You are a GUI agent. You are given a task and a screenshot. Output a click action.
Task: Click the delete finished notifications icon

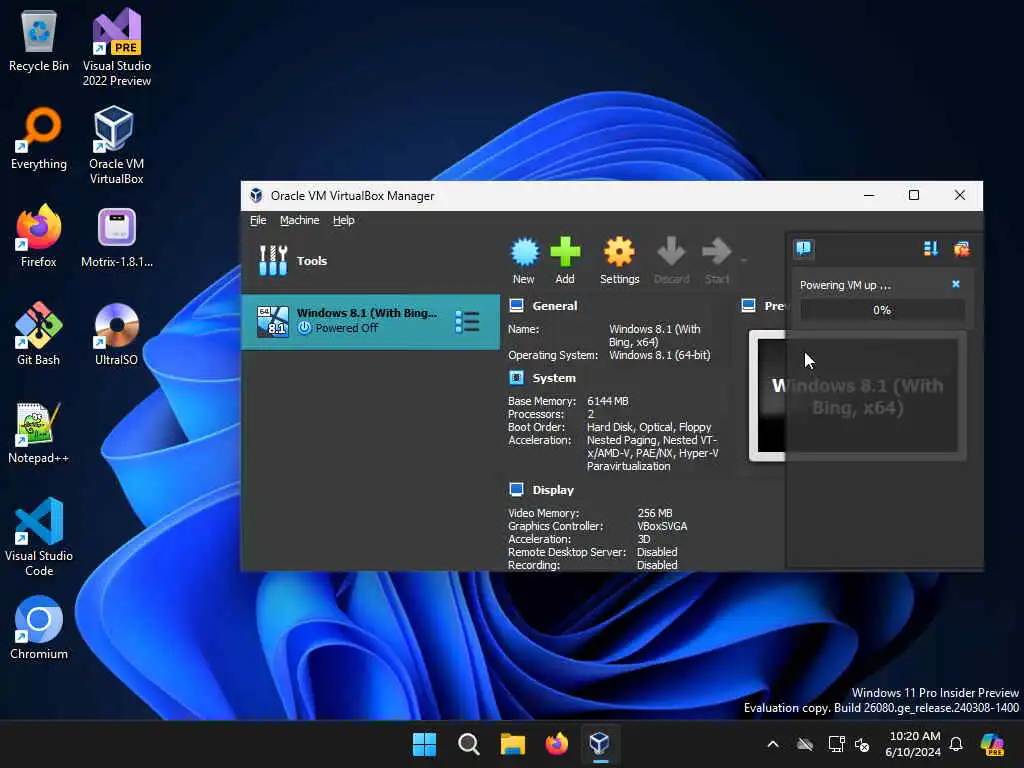tap(961, 248)
